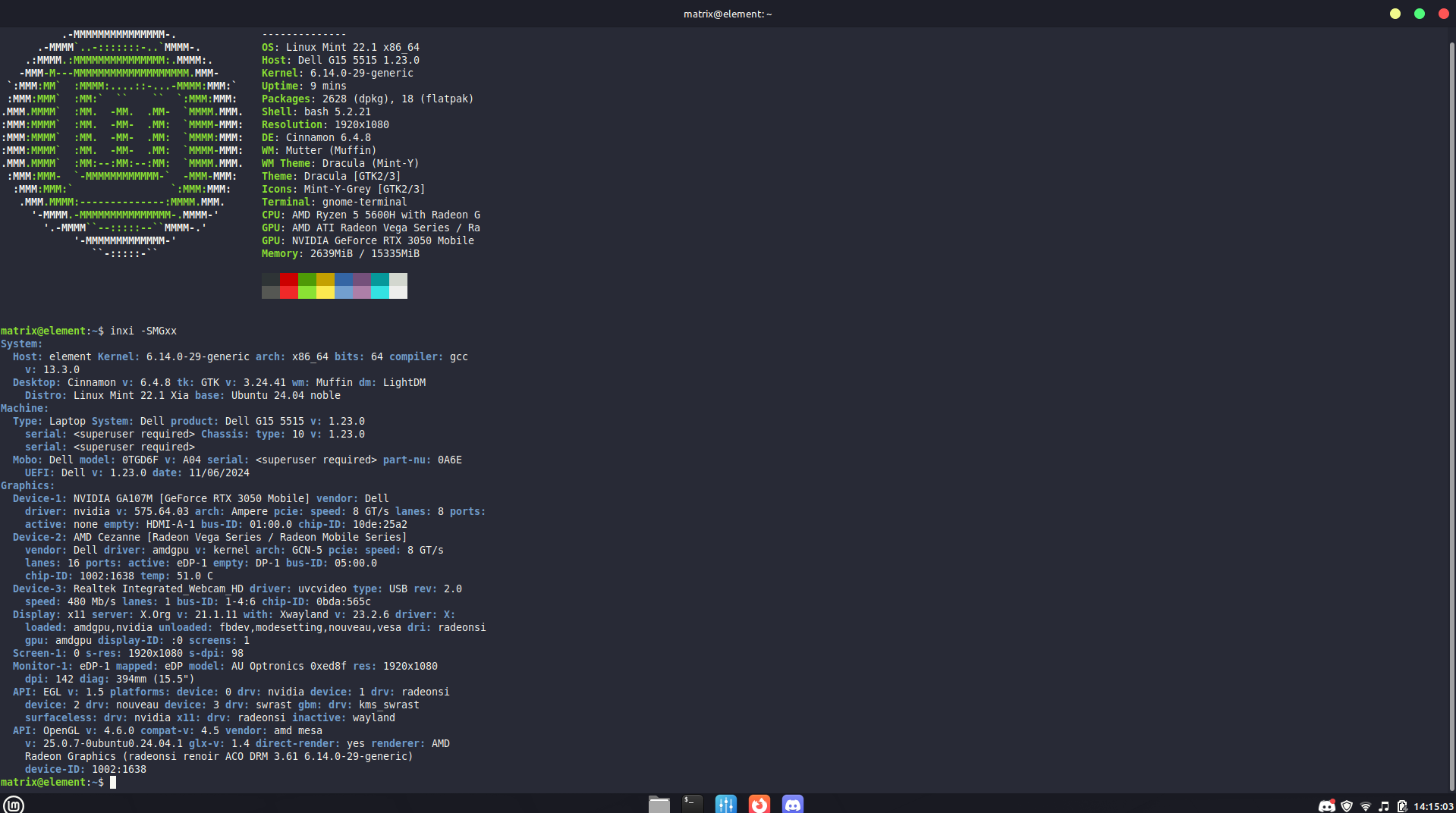Image resolution: width=1456 pixels, height=813 pixels.
Task: Click the line "Terminal: gnome-terminal"
Action: coord(335,202)
